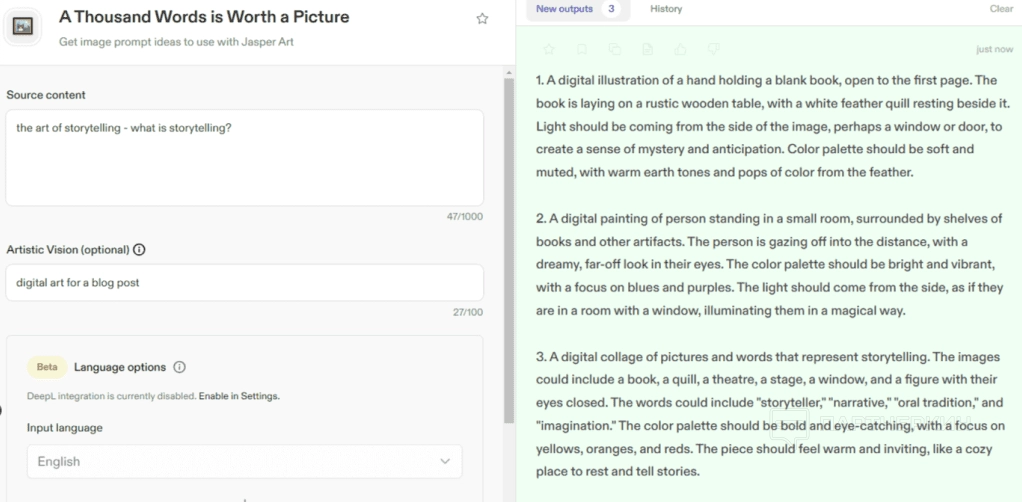Click the left panel vertical scrollbar

[509, 250]
